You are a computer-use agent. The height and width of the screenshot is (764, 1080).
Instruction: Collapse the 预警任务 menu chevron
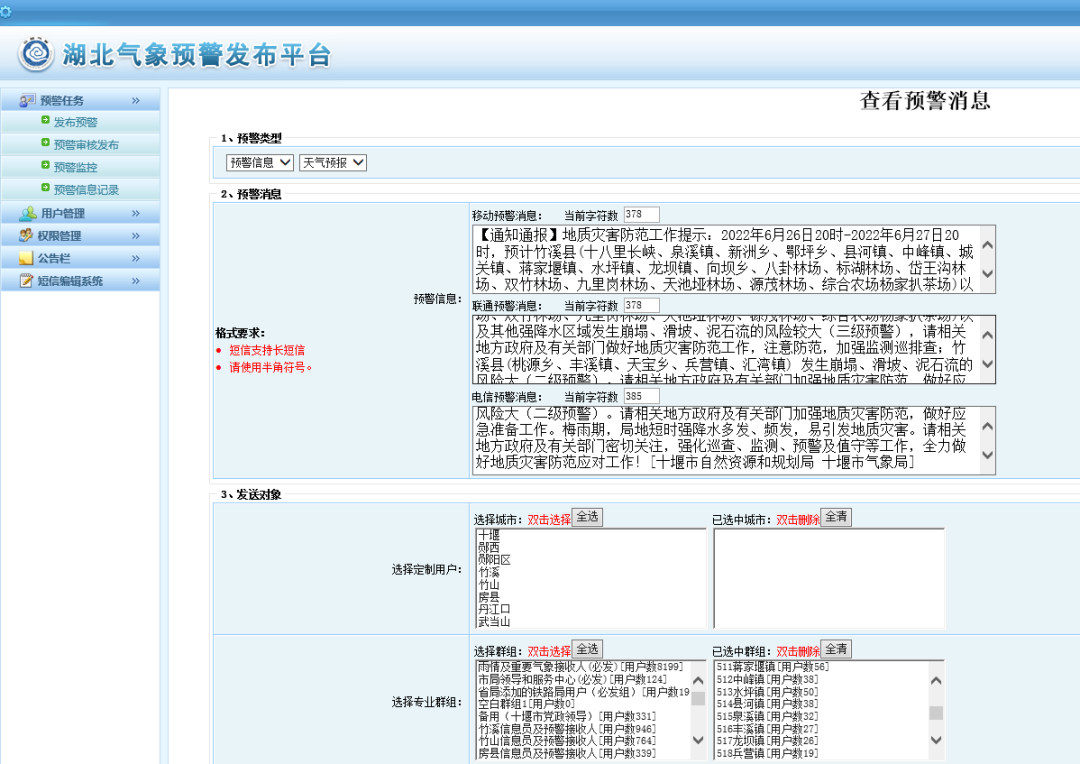(136, 100)
